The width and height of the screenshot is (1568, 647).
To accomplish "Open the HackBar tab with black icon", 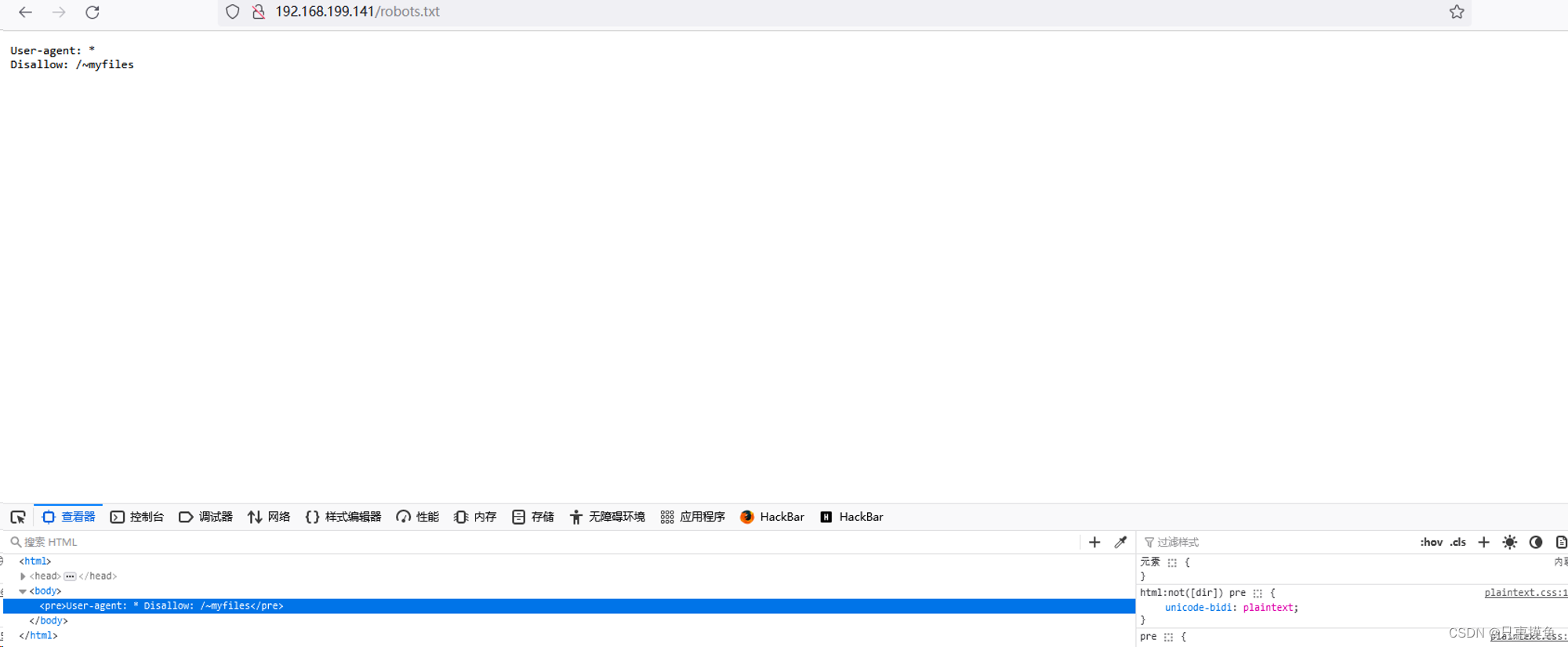I will click(x=851, y=517).
